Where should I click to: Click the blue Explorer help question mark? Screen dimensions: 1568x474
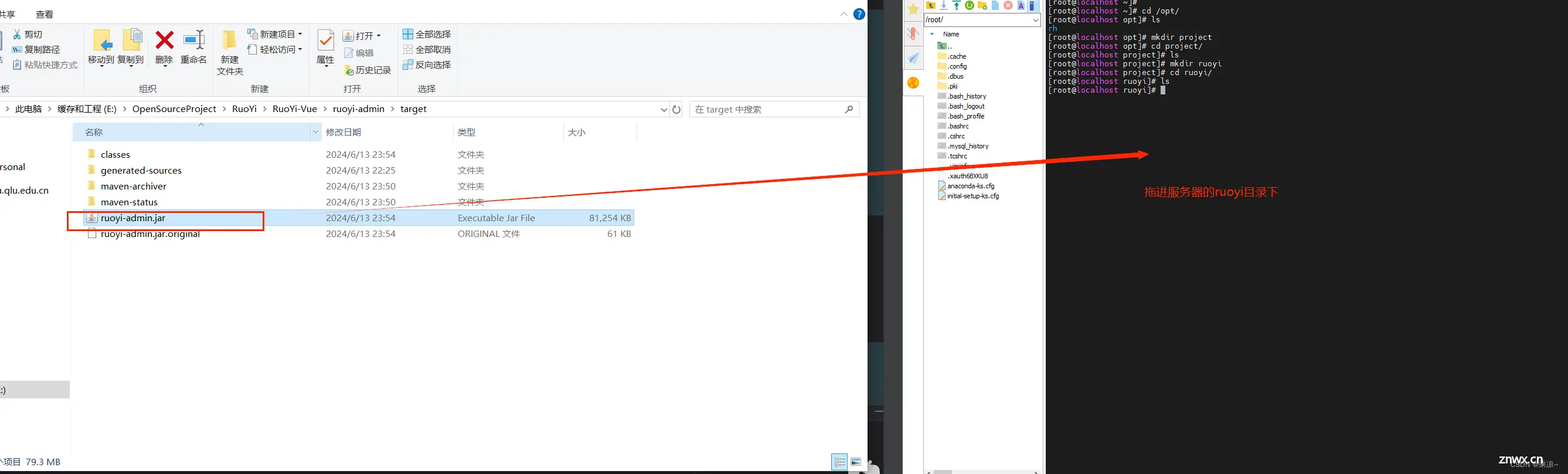pyautogui.click(x=859, y=14)
